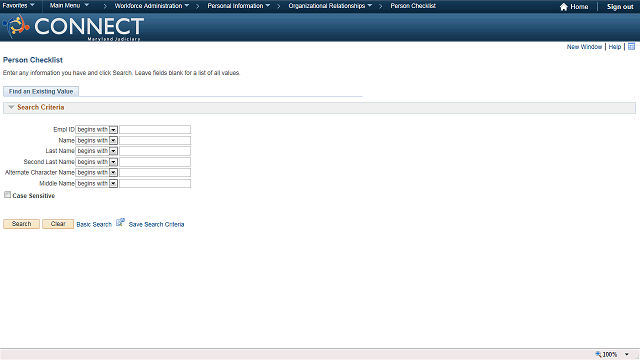The image size is (640, 360).
Task: Click the Middle Name text field
Action: [x=155, y=184]
